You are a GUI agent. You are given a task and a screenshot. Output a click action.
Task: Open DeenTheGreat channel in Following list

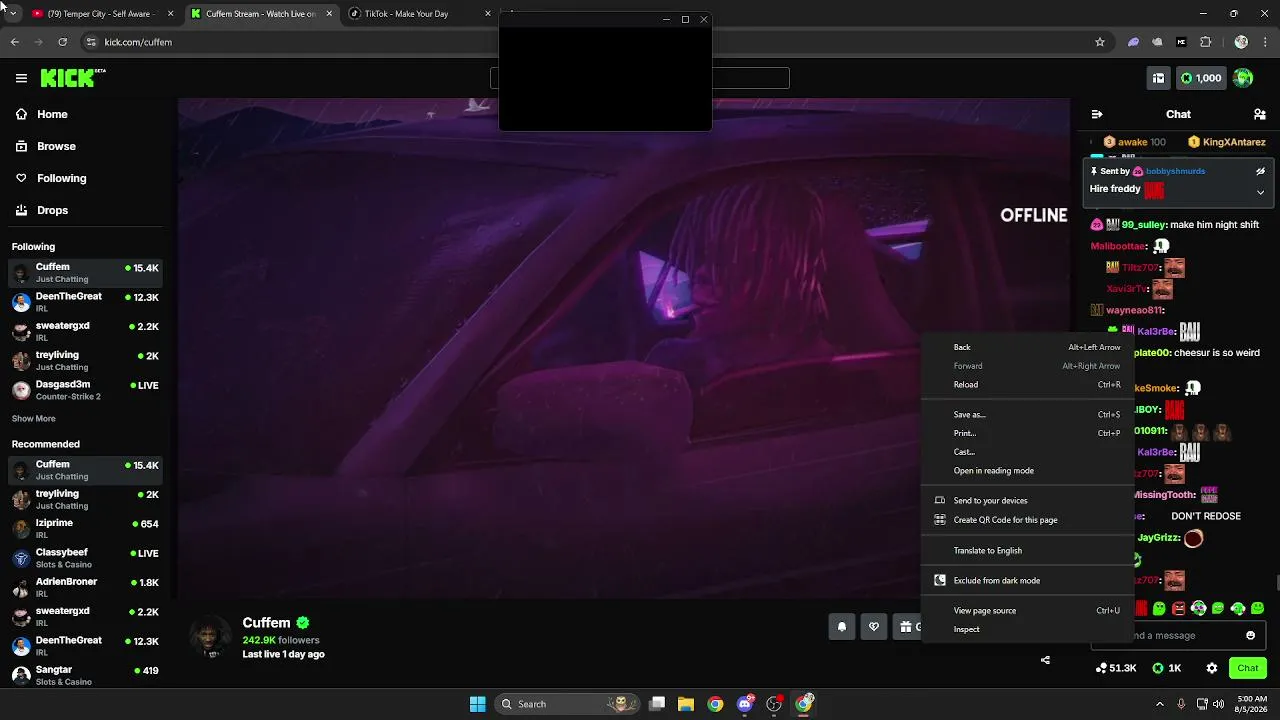(x=86, y=302)
